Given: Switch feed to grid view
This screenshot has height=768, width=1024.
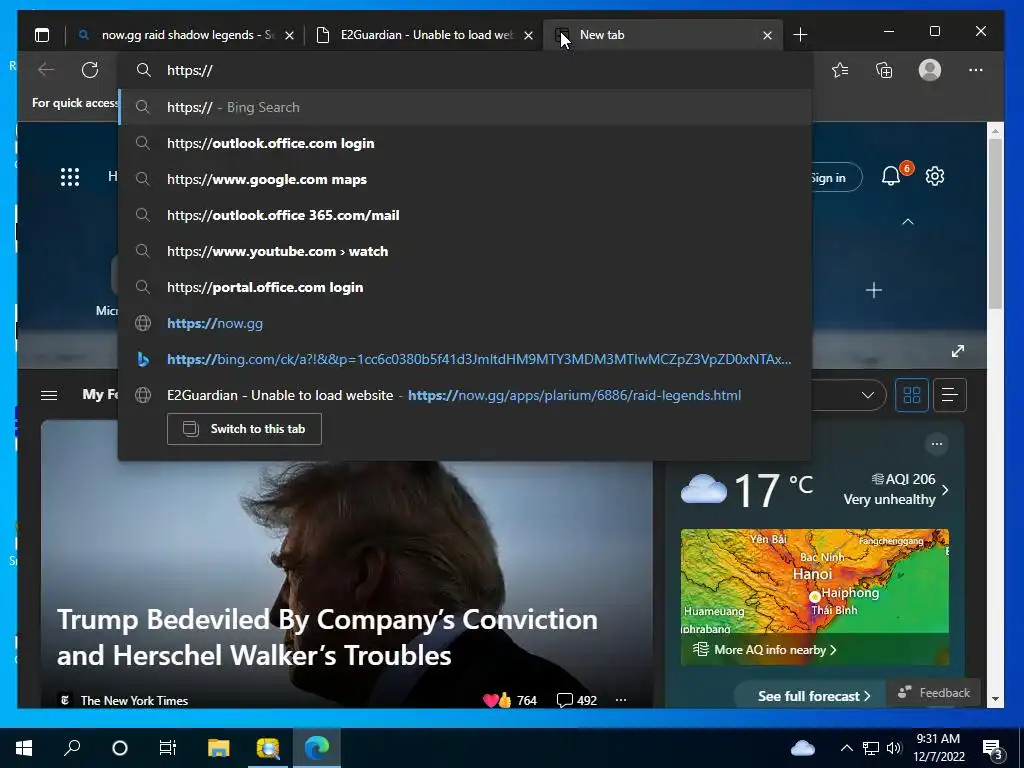Looking at the screenshot, I should 912,395.
